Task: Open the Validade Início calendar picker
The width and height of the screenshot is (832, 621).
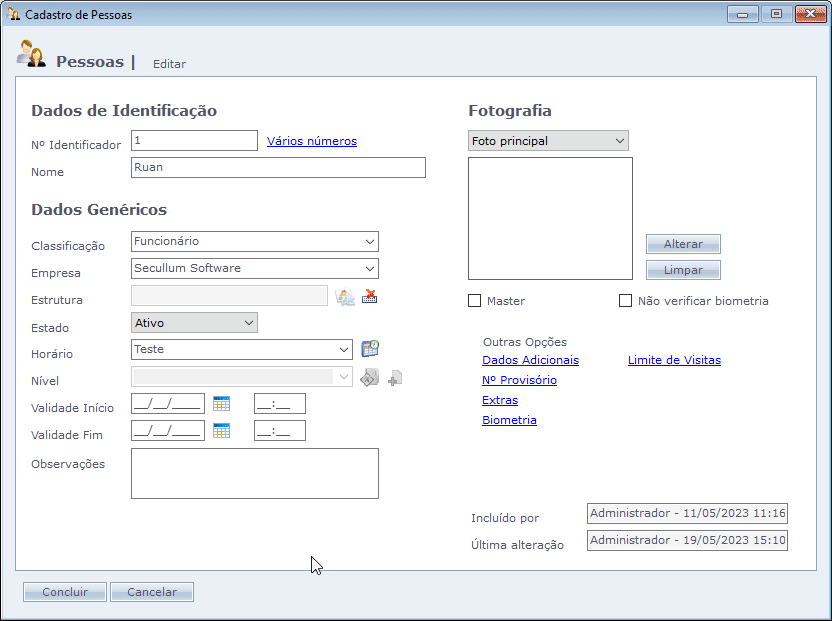Action: pyautogui.click(x=221, y=404)
